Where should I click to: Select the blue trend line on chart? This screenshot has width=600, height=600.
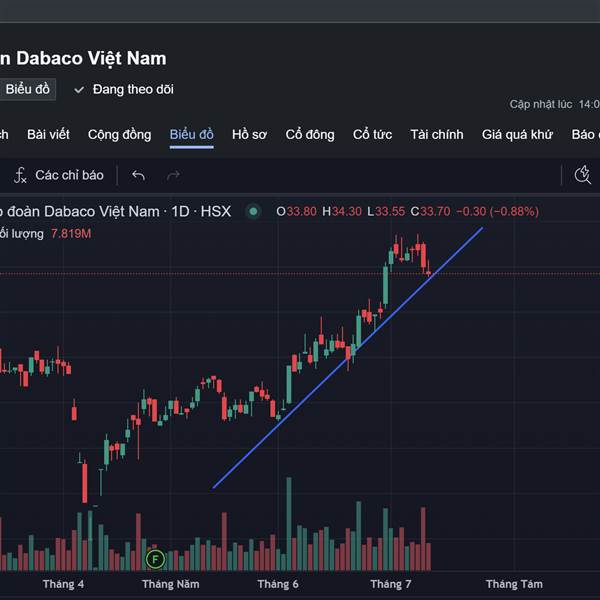(347, 359)
